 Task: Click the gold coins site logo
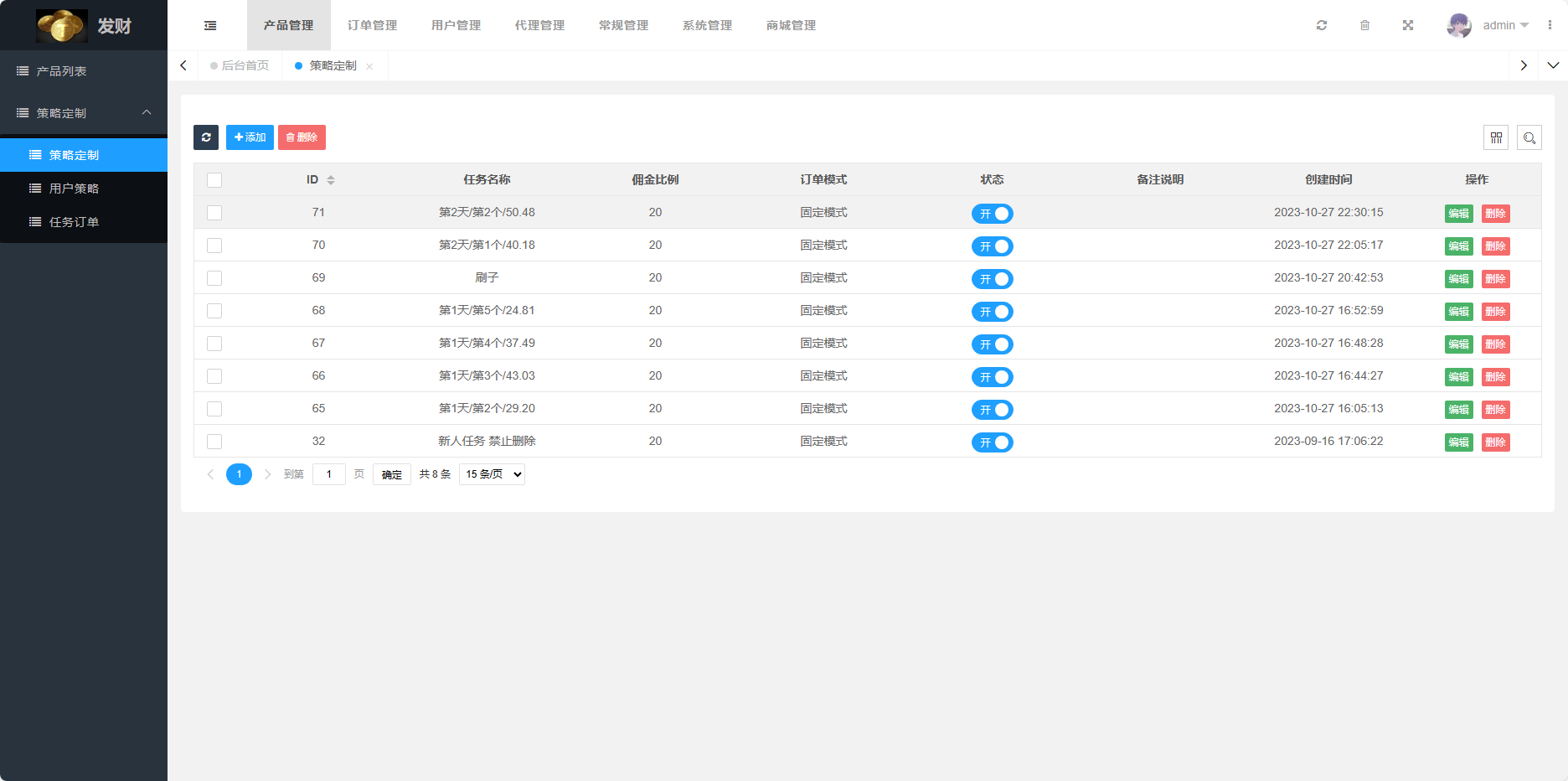pyautogui.click(x=61, y=25)
